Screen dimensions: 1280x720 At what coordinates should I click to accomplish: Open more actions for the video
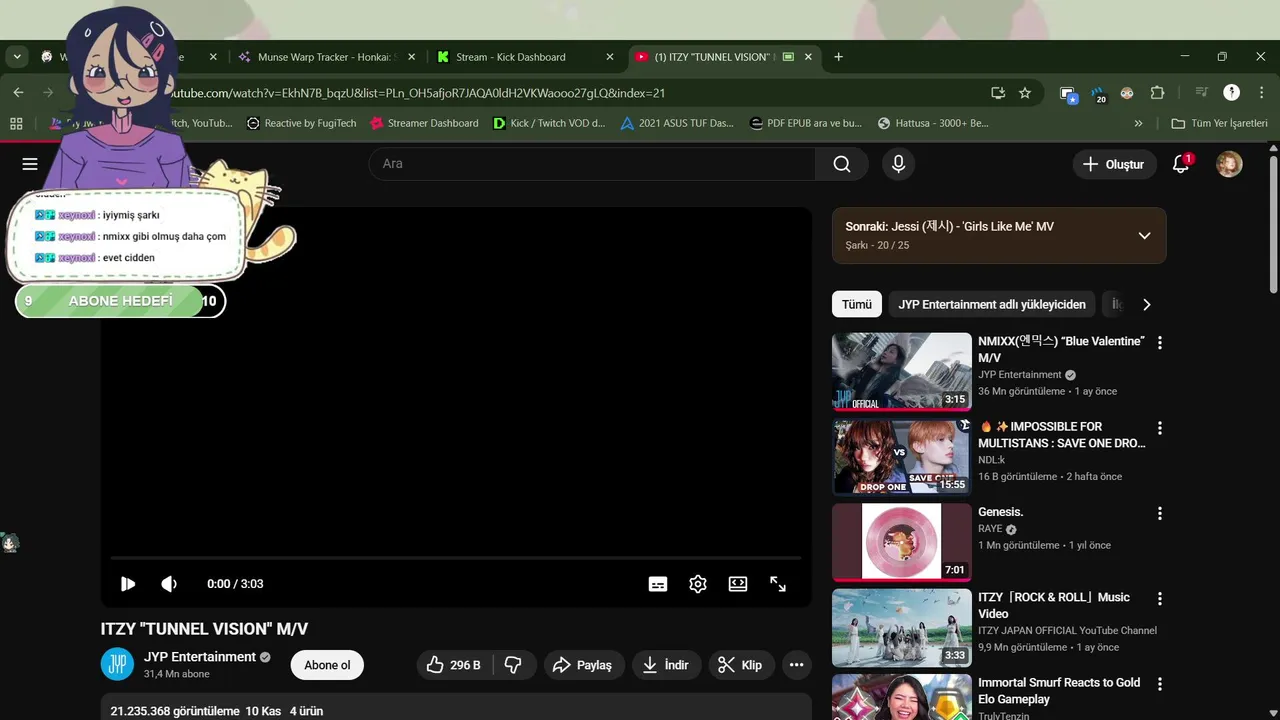point(796,665)
